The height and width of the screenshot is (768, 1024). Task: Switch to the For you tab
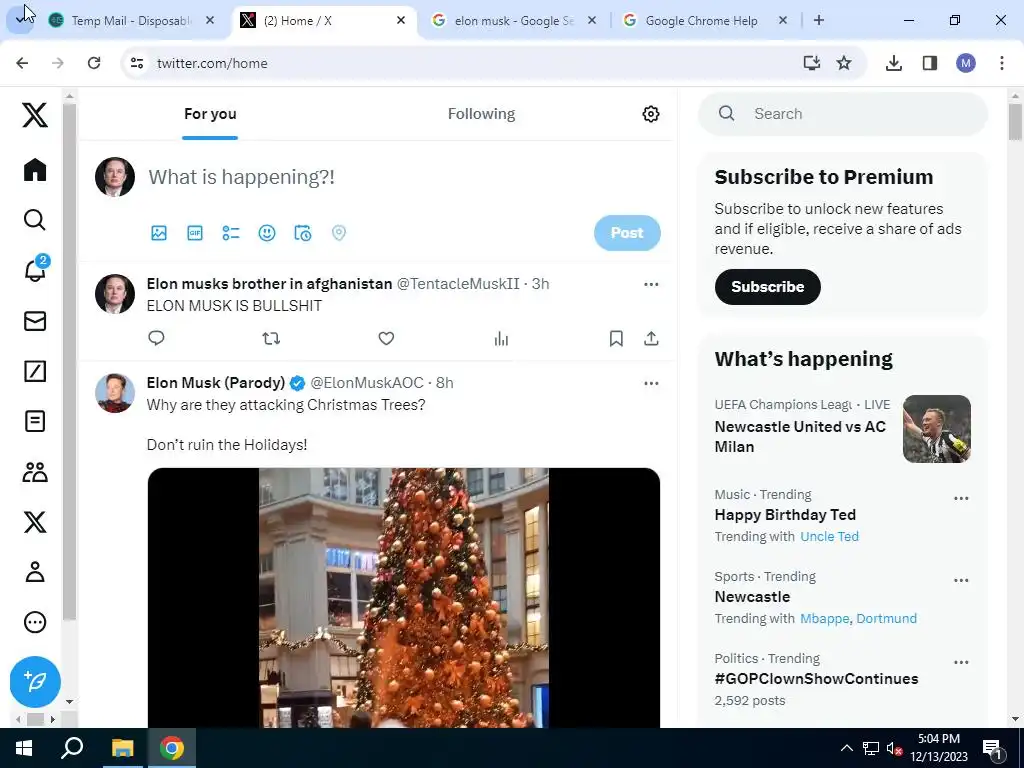[210, 114]
